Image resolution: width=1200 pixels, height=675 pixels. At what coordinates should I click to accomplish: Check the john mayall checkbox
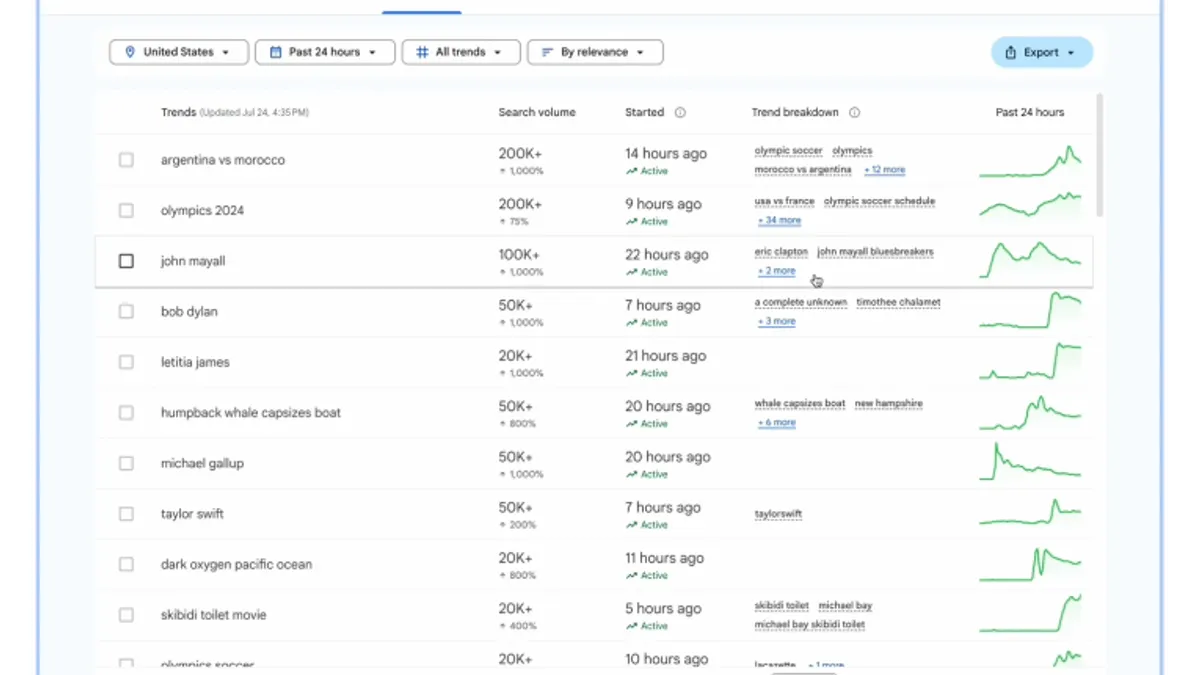[x=126, y=261]
